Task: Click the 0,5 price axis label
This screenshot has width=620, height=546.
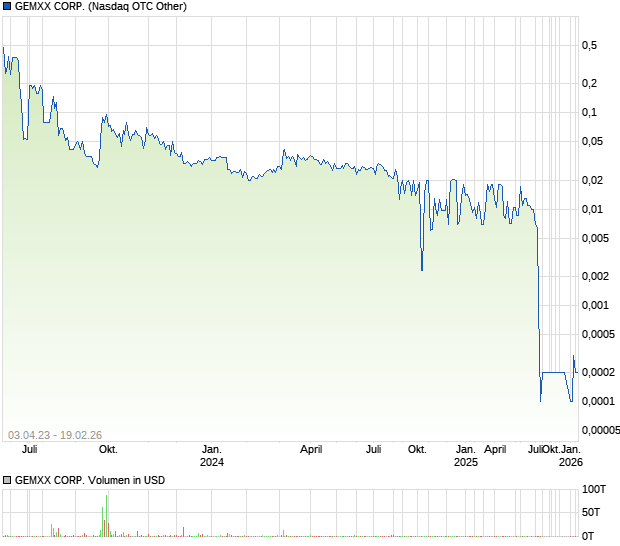Action: [x=590, y=45]
